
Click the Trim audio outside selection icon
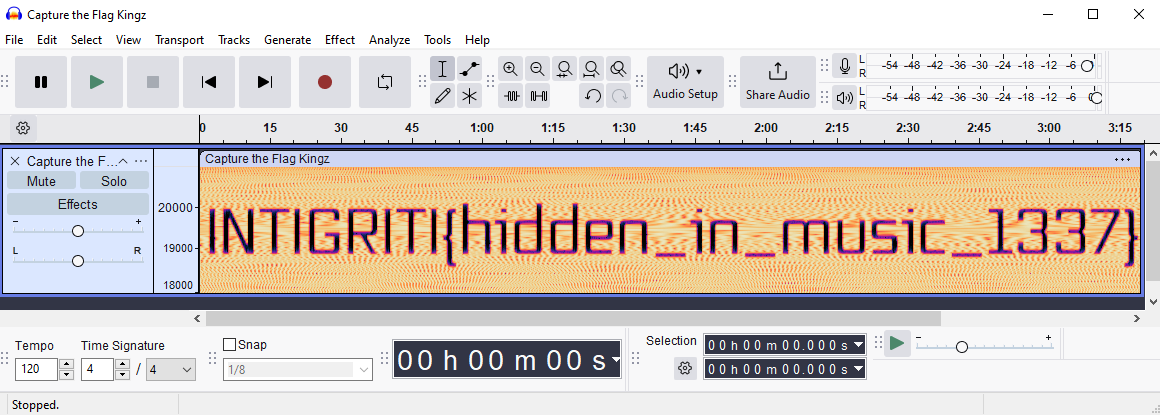[512, 96]
